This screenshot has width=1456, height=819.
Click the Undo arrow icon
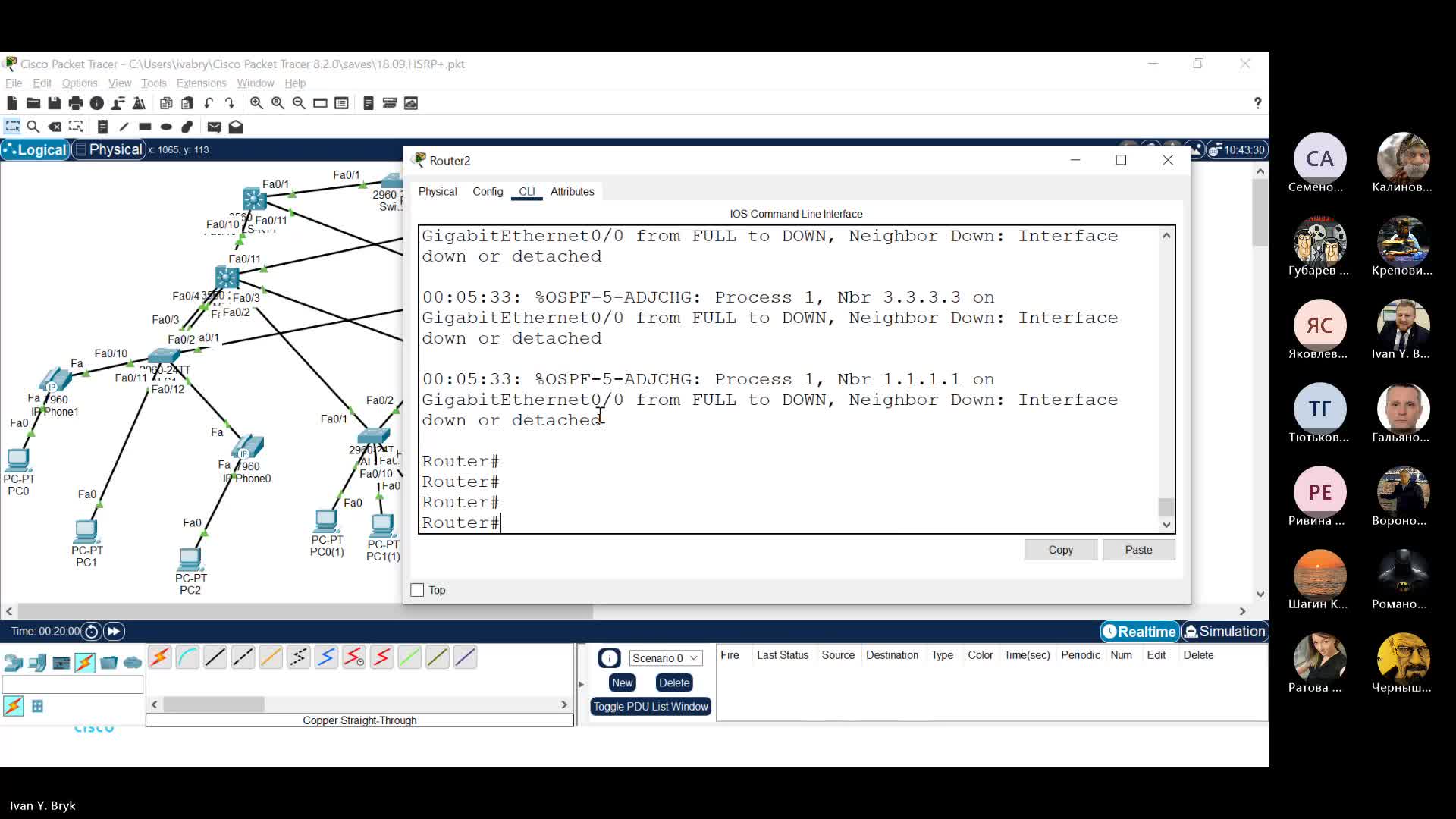pos(209,103)
